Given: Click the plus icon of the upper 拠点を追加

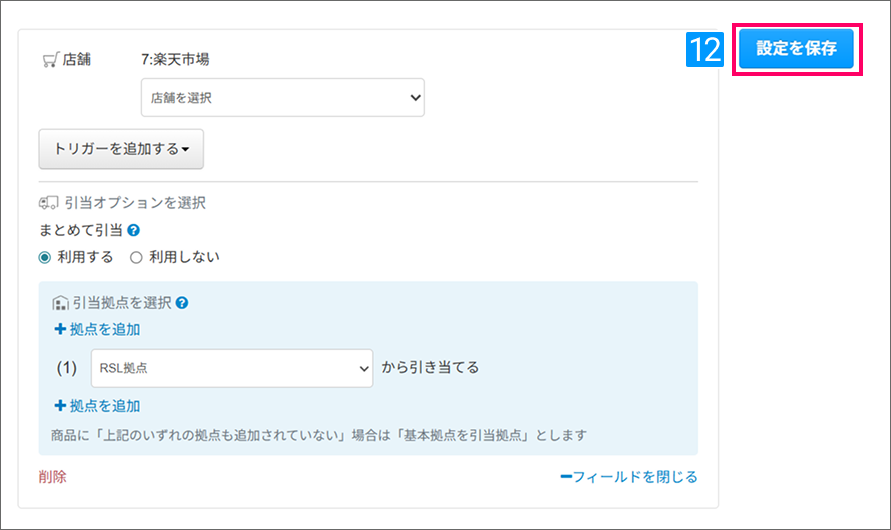Looking at the screenshot, I should click(x=59, y=329).
